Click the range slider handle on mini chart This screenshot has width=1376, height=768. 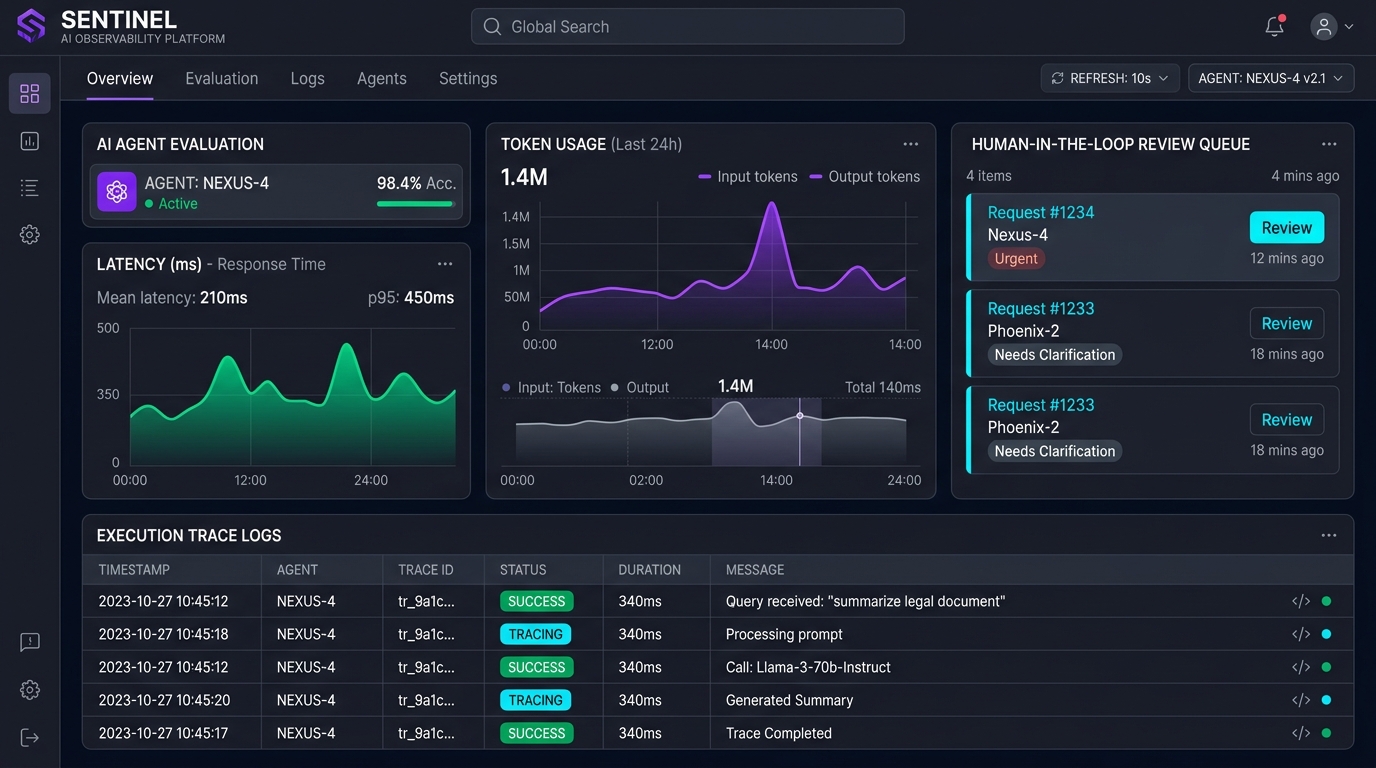coord(800,415)
